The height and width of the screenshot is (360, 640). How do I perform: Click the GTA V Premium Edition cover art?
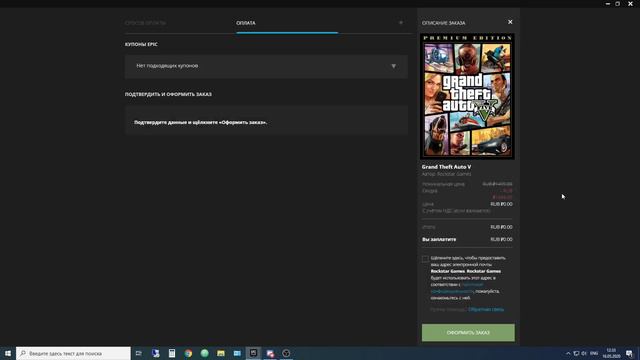467,96
